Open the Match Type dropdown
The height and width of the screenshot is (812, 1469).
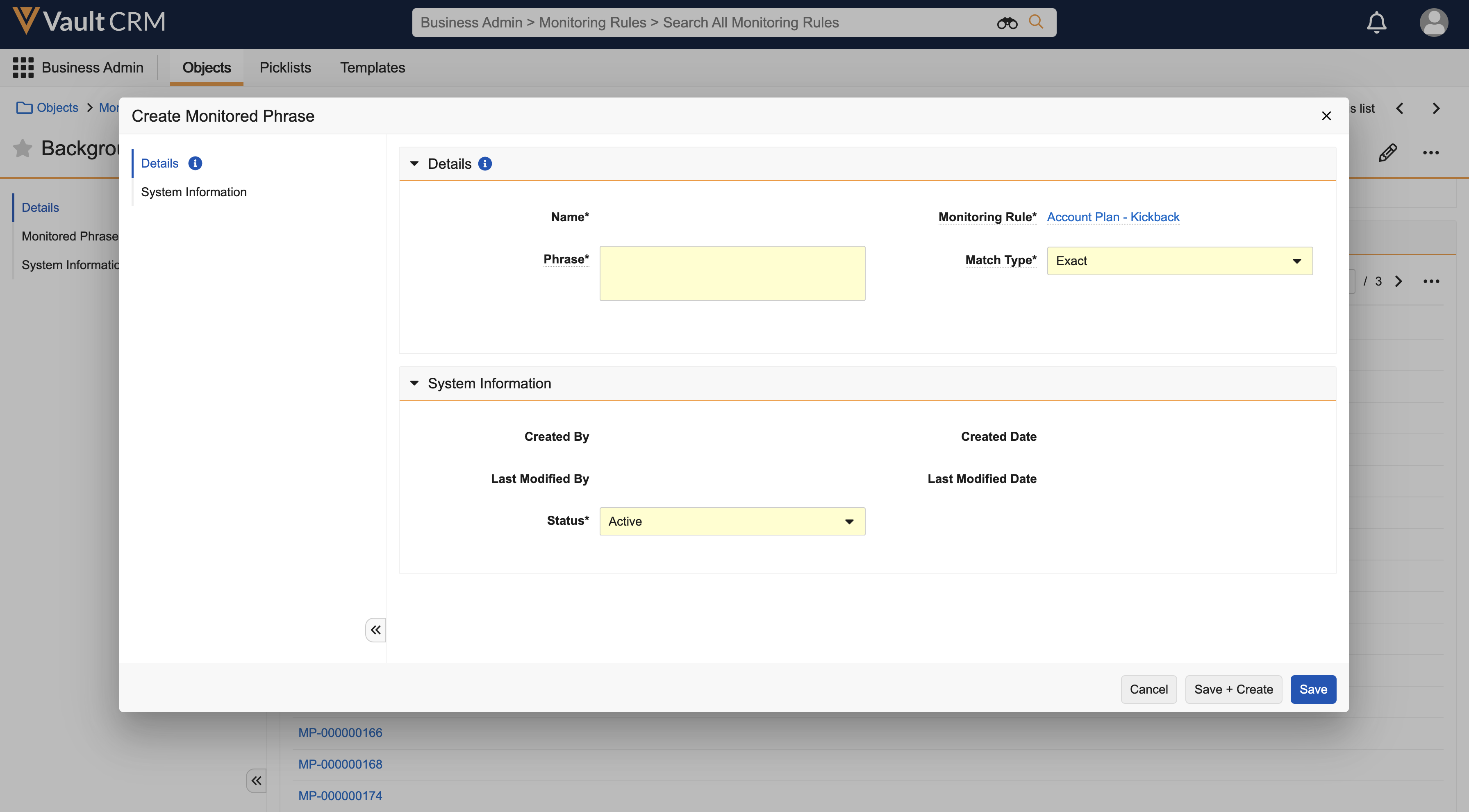[1179, 261]
